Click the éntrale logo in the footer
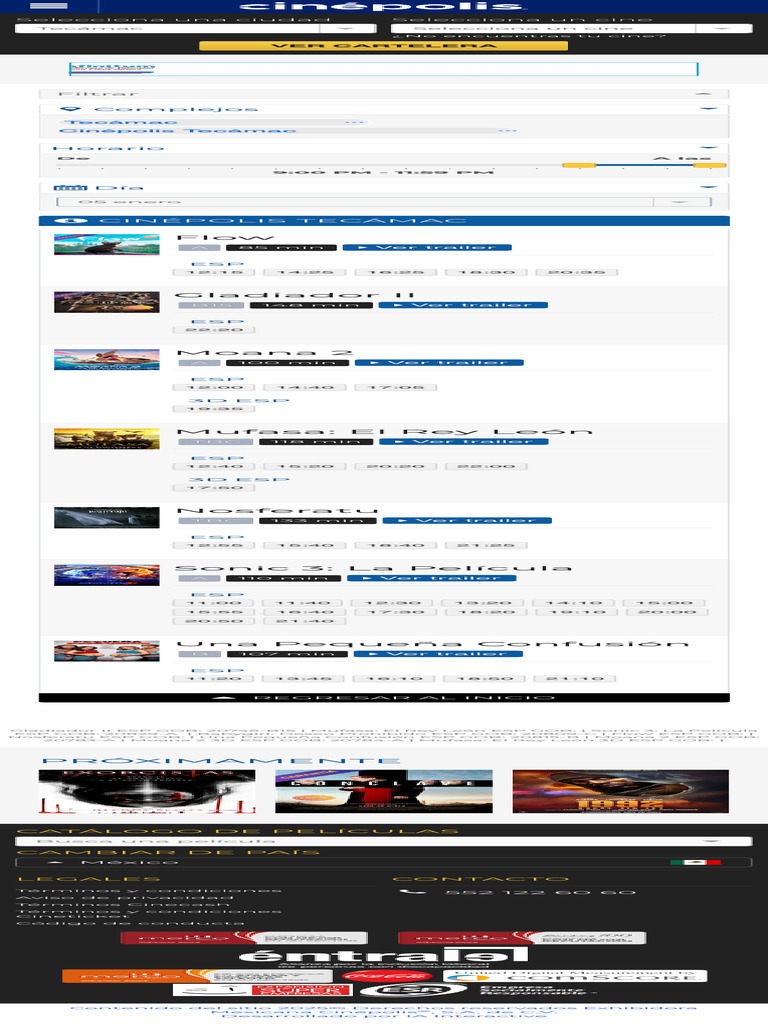 click(383, 956)
